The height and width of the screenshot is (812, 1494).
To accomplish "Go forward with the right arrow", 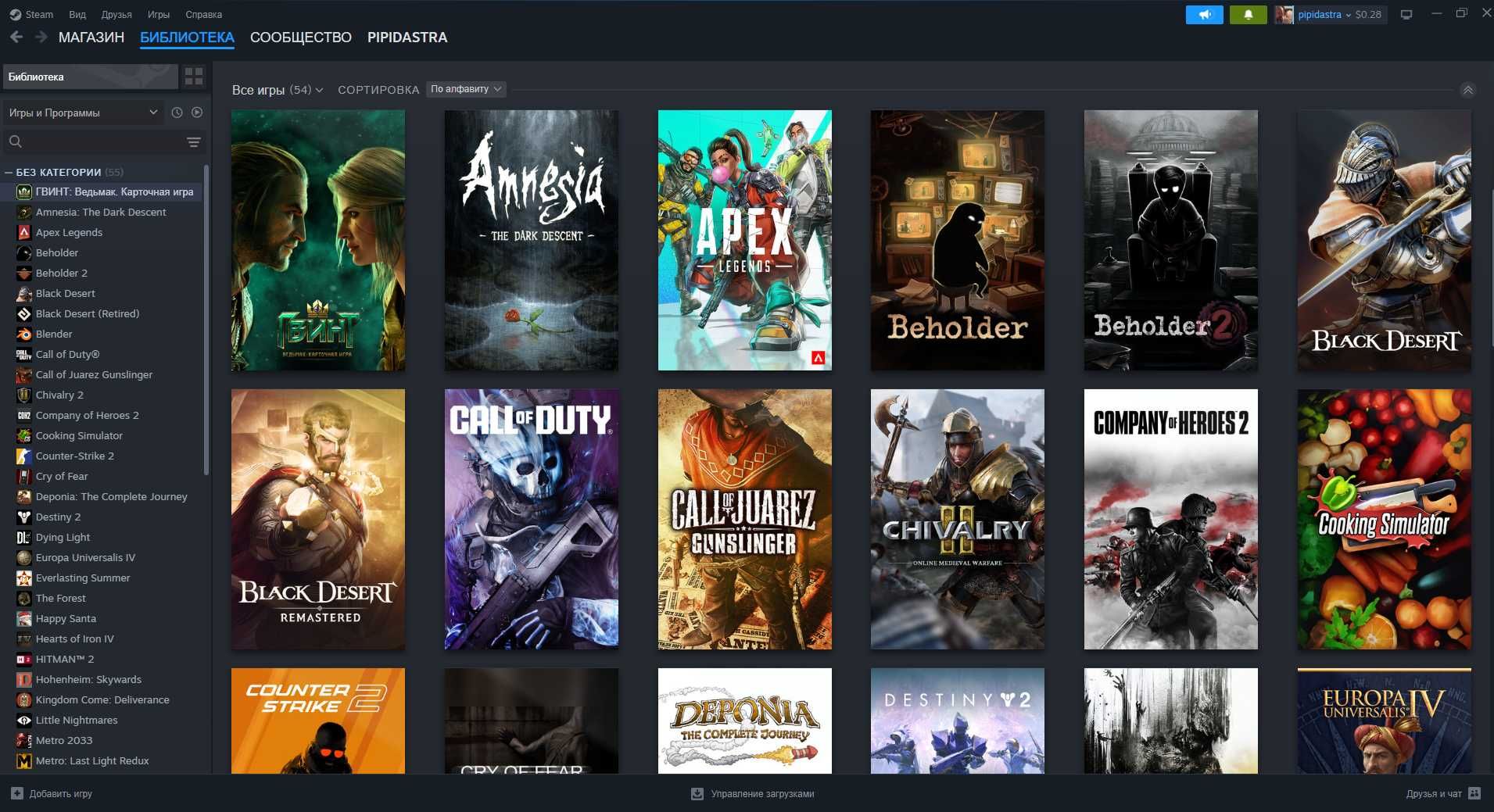I will [41, 37].
